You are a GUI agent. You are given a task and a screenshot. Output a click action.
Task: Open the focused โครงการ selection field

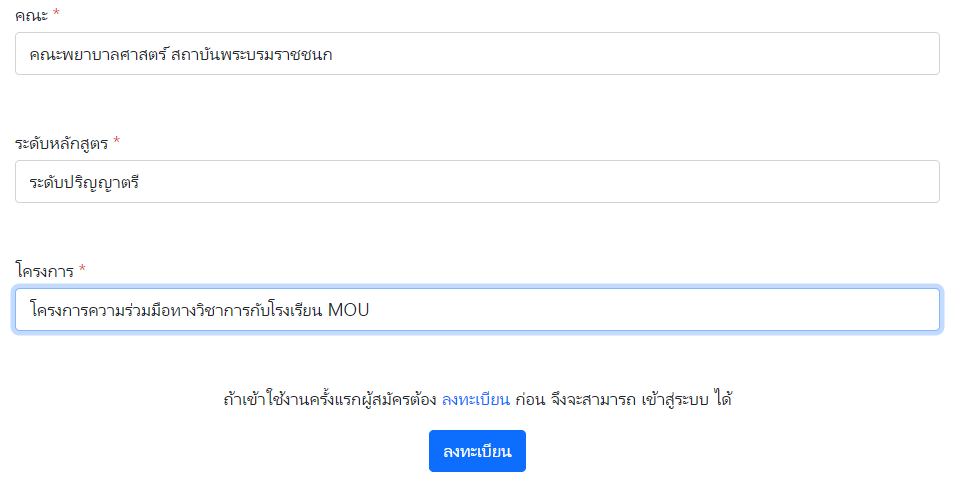(477, 310)
